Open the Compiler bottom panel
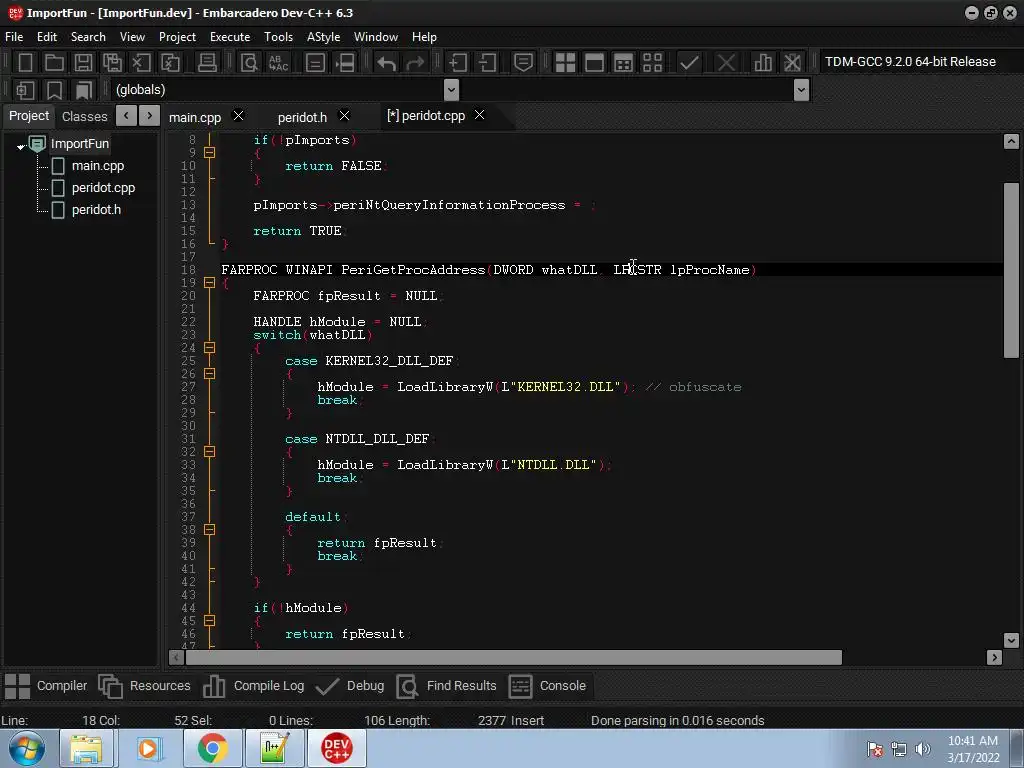This screenshot has width=1024, height=768. [x=46, y=686]
